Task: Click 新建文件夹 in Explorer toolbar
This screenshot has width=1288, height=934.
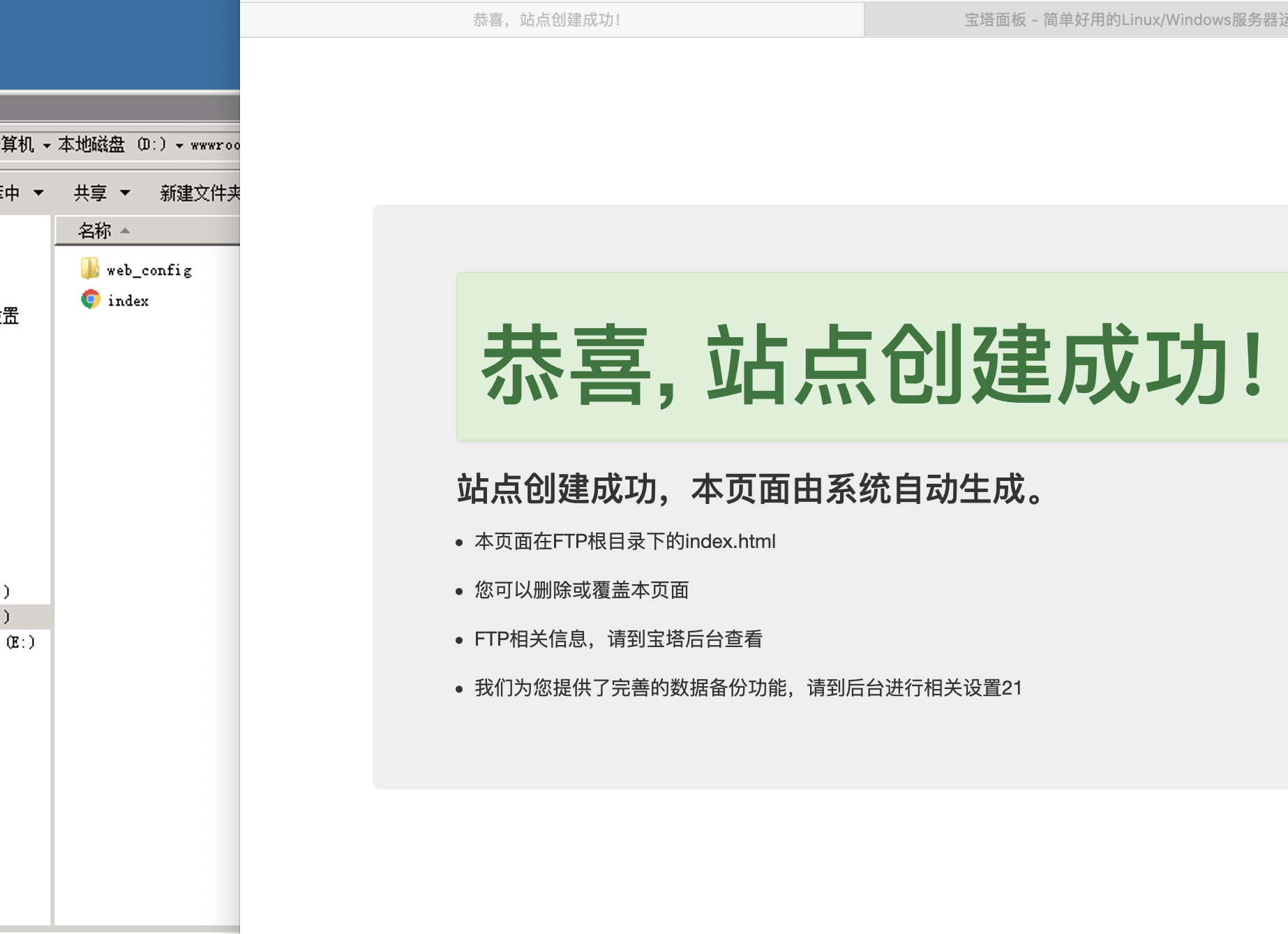Action: (200, 193)
